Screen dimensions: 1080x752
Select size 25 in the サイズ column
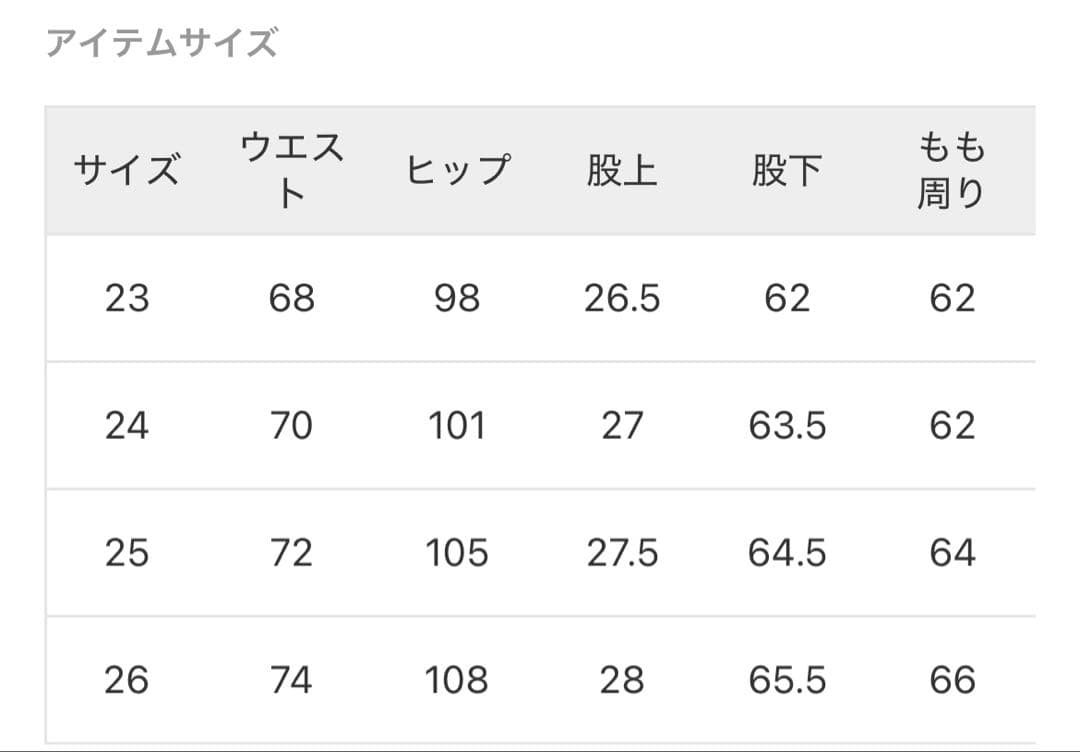(127, 553)
